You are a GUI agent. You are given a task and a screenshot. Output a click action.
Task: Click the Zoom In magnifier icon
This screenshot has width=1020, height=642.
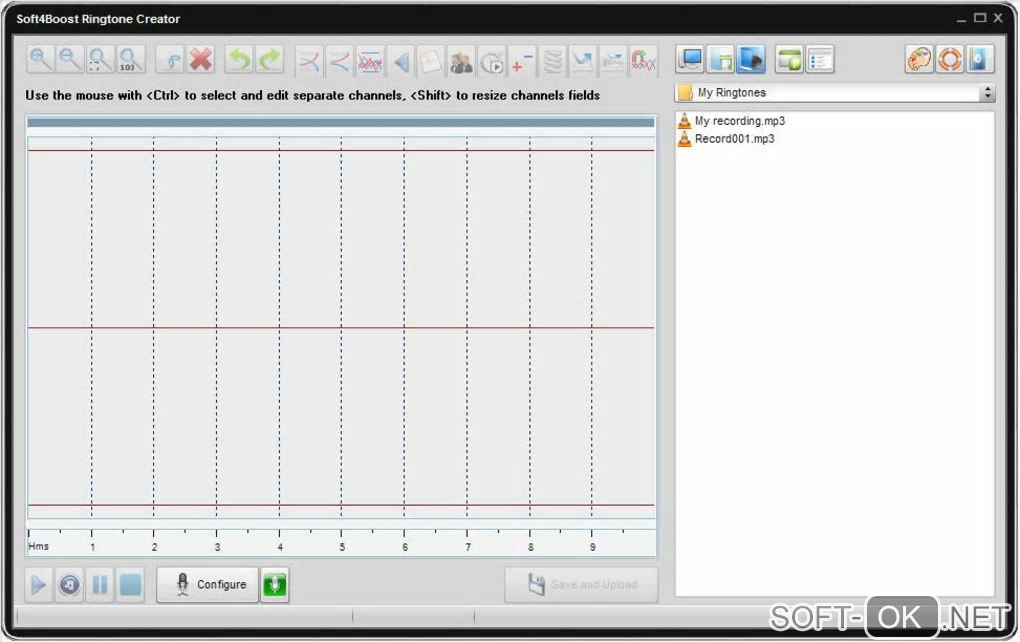(40, 60)
